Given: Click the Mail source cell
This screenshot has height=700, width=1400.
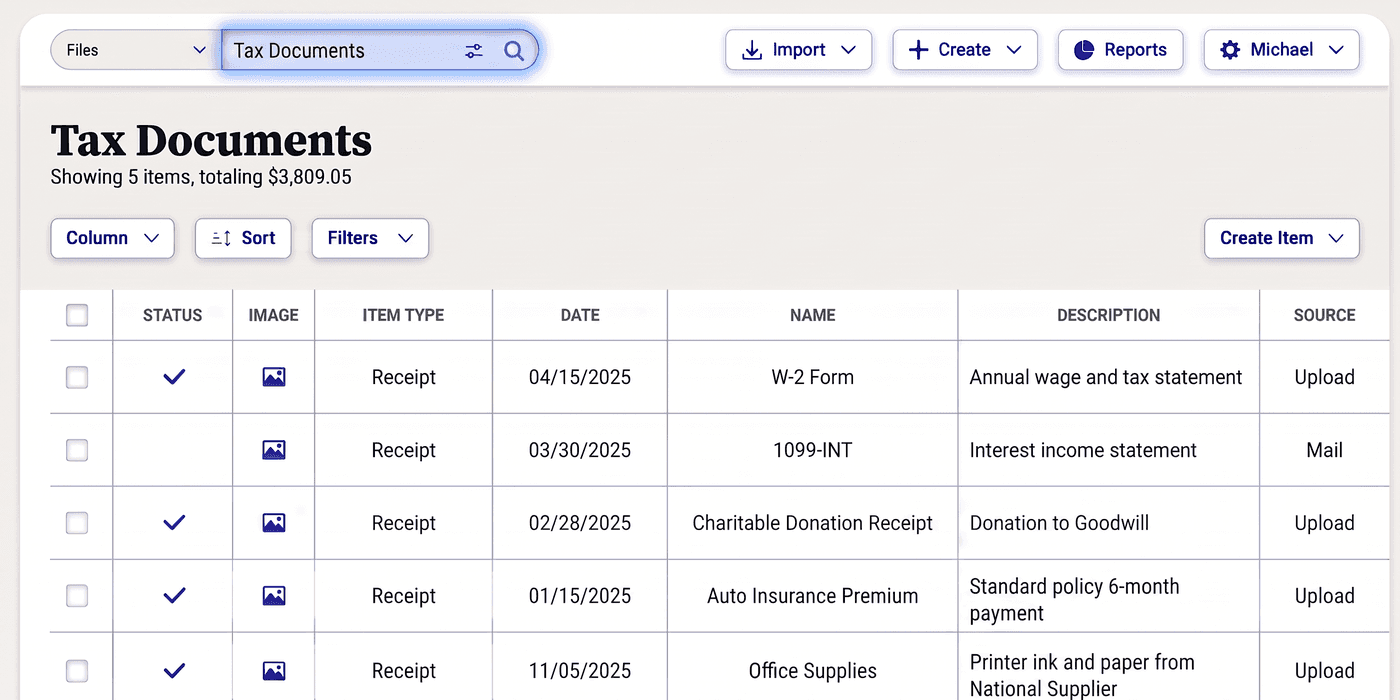Looking at the screenshot, I should [x=1325, y=450].
